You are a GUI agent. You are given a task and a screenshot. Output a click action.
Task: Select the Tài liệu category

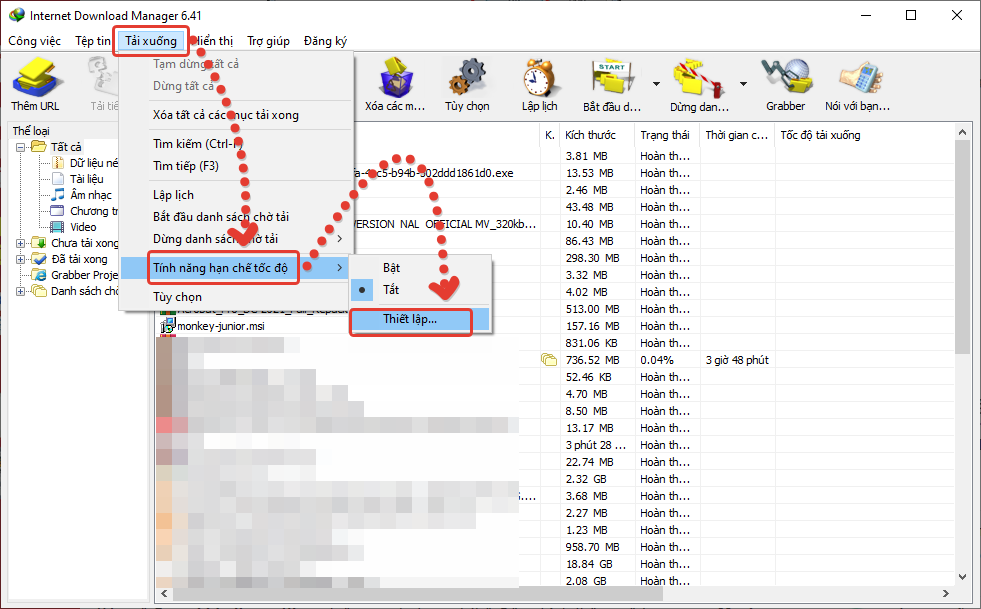(x=86, y=179)
